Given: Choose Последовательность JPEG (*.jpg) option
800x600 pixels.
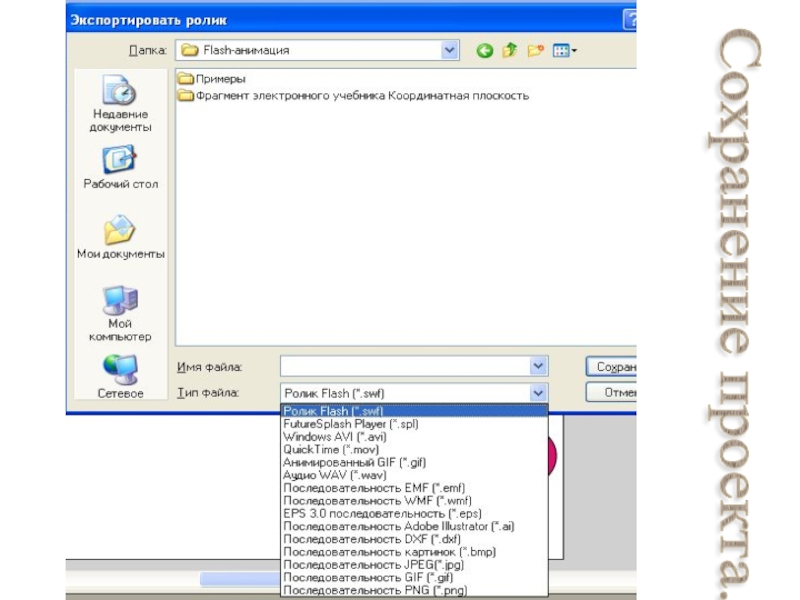Looking at the screenshot, I should pos(414,564).
